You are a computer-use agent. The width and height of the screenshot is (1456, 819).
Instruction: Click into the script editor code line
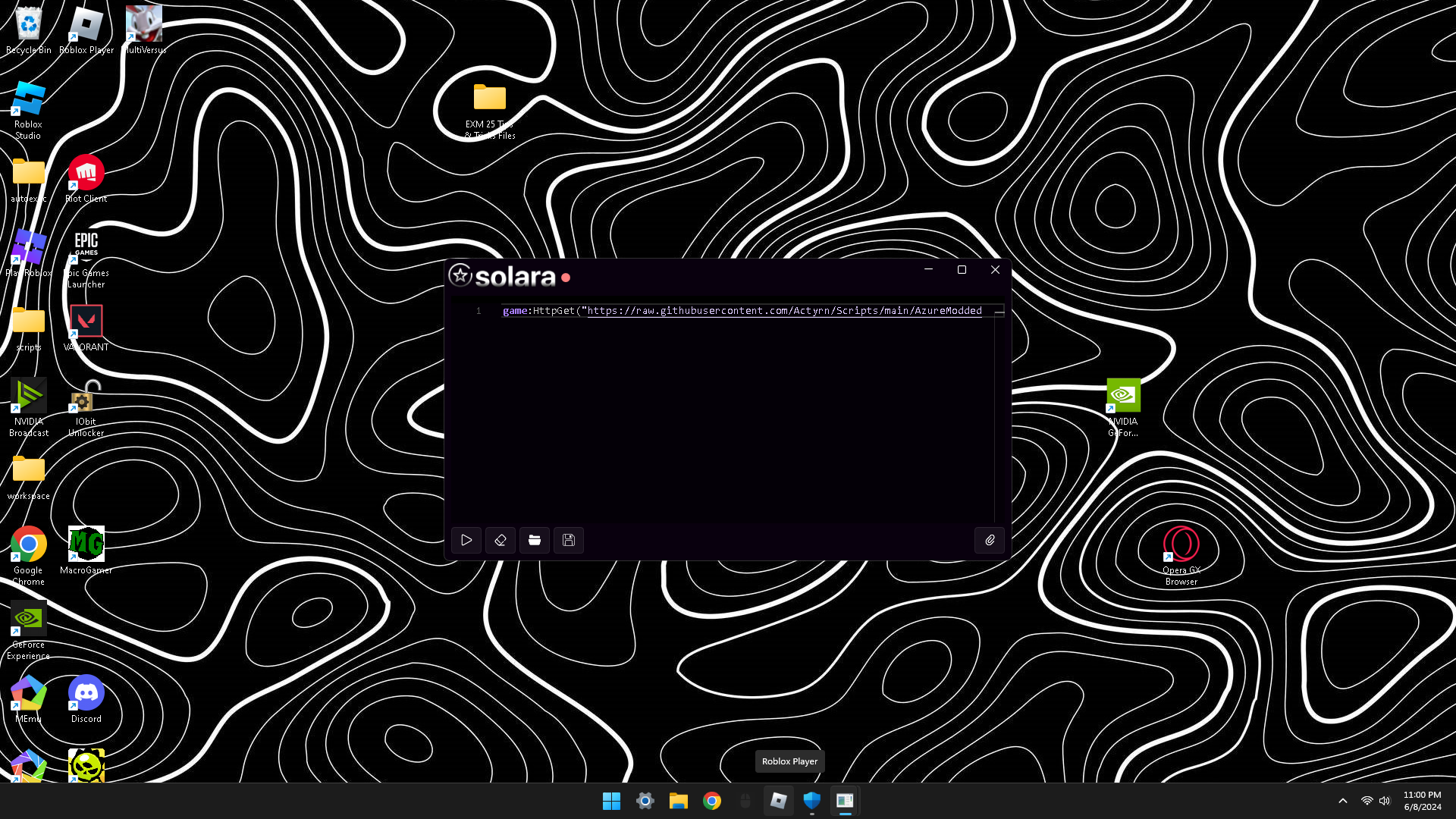(743, 311)
